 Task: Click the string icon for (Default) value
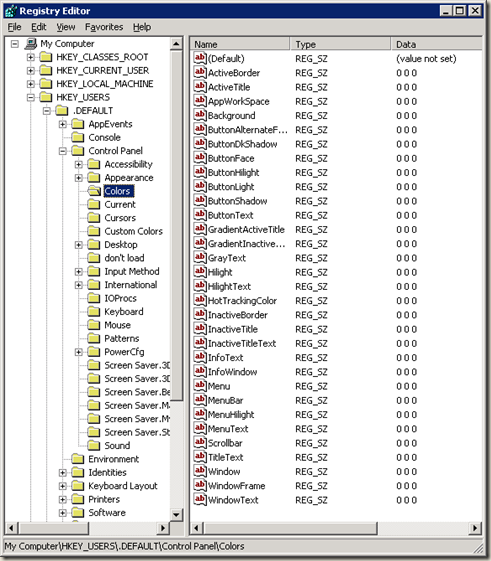200,58
